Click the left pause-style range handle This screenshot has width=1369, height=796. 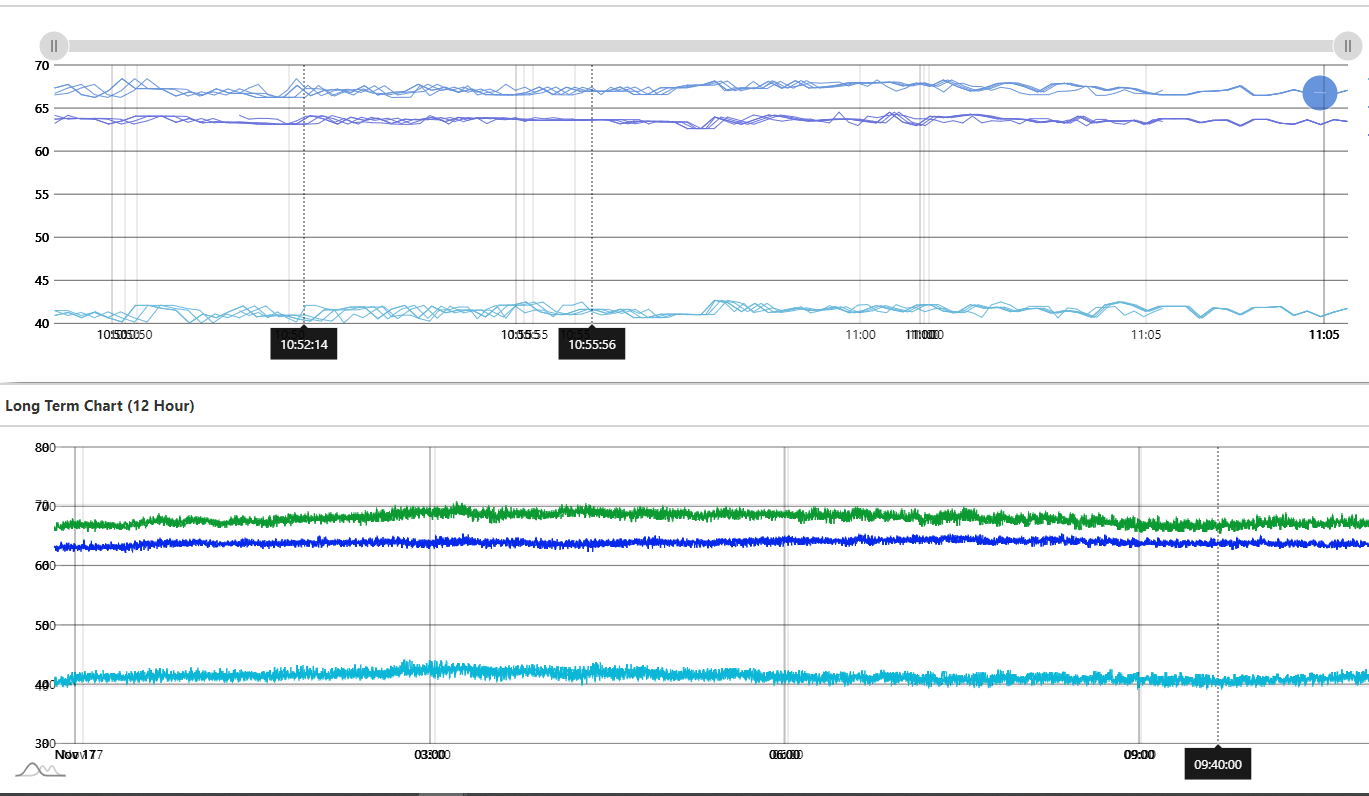pos(53,45)
